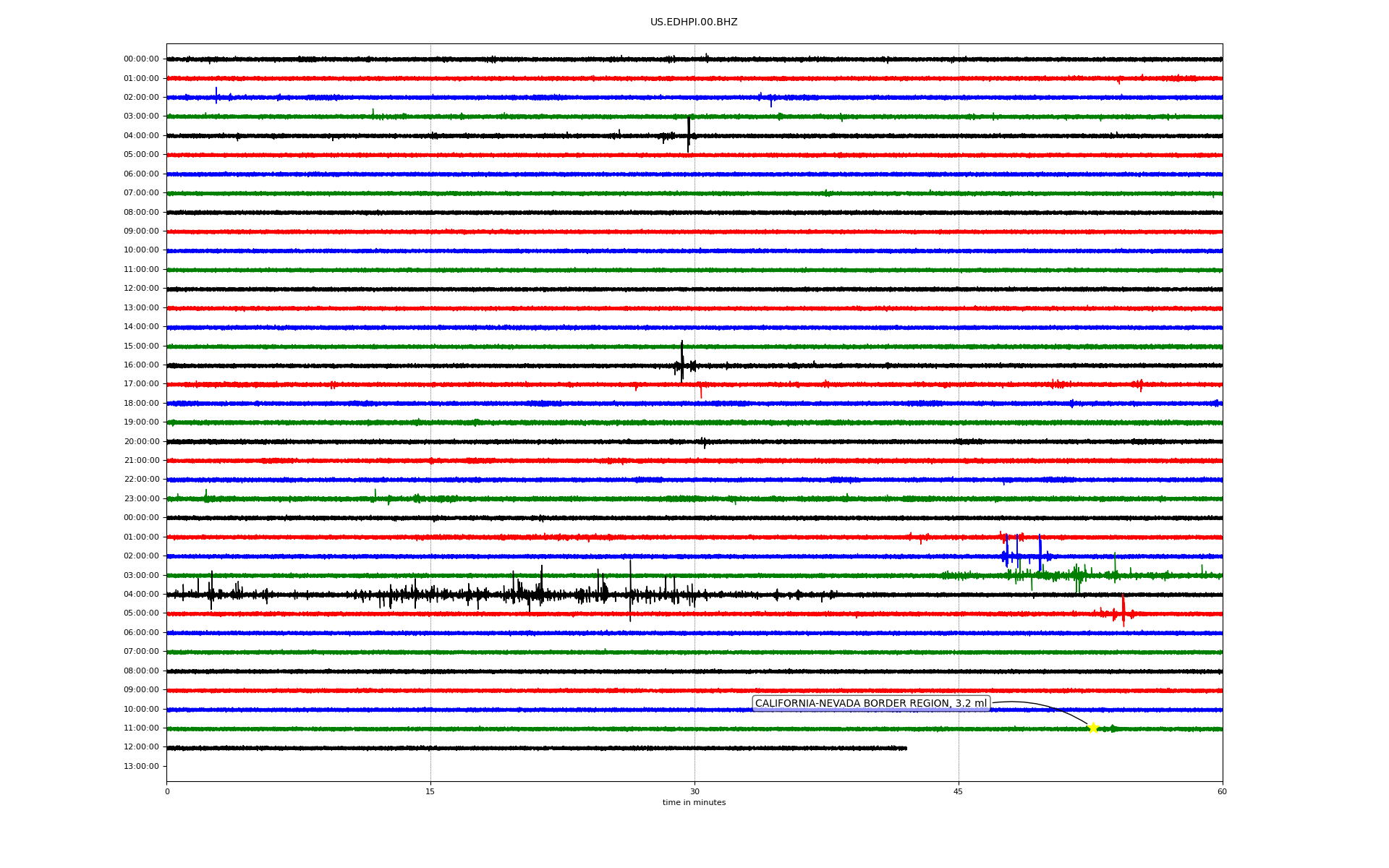The width and height of the screenshot is (1389, 868).
Task: Click the 30 minute x-axis tick label
Action: tap(694, 791)
